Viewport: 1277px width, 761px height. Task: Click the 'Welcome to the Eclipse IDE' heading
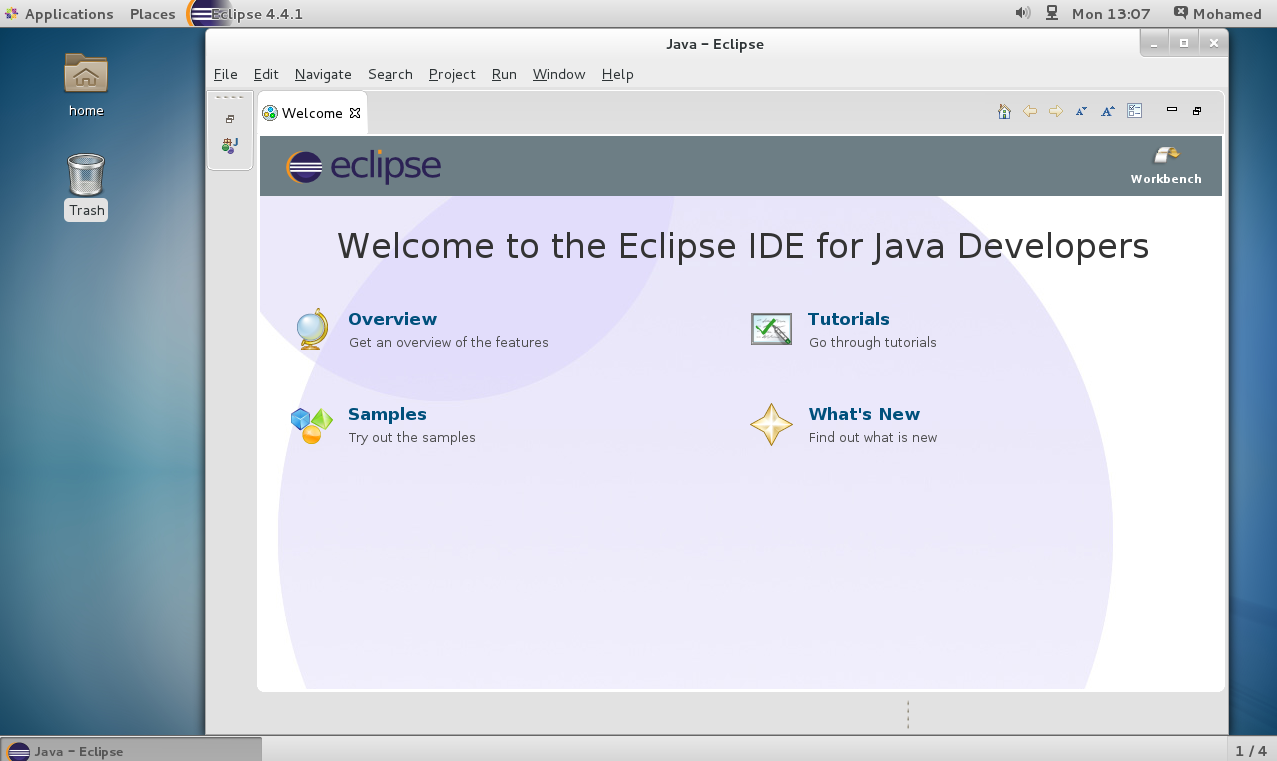[x=743, y=246]
